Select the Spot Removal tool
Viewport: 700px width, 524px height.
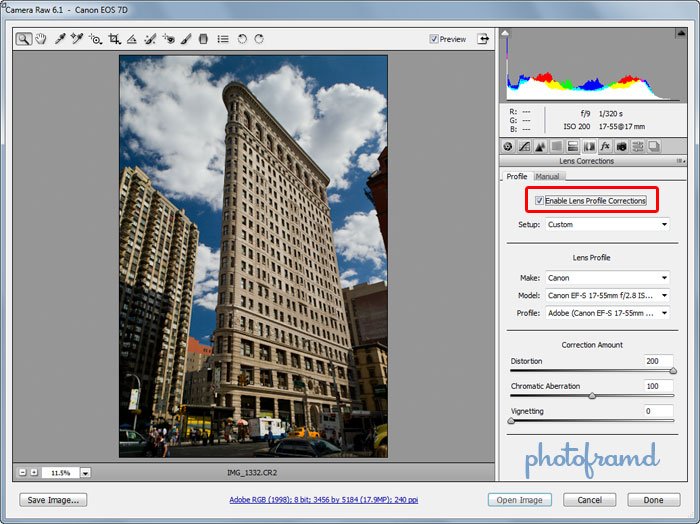(150, 39)
